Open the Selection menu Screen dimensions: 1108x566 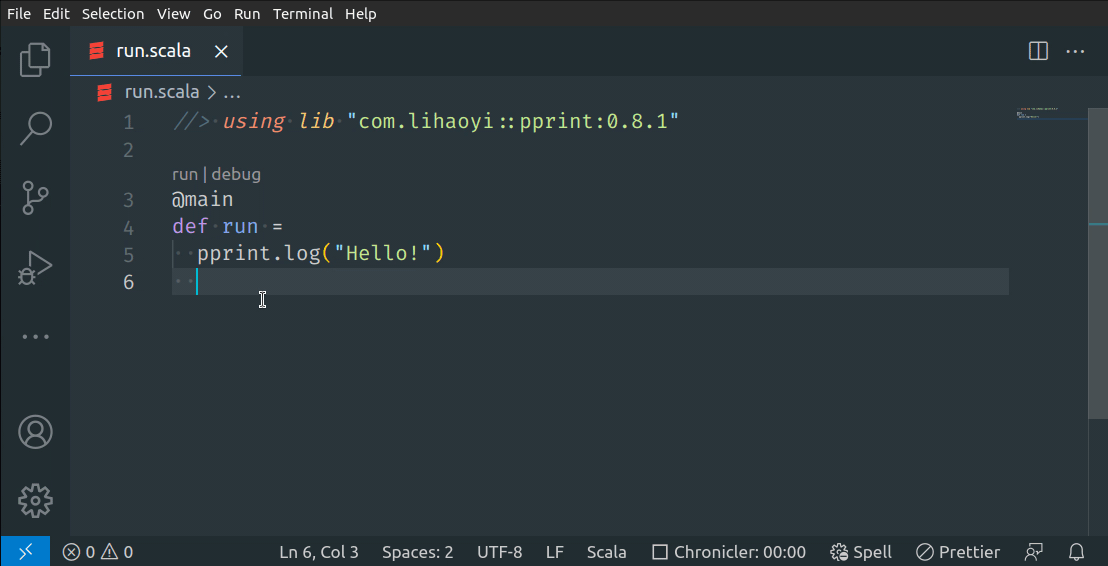pyautogui.click(x=112, y=13)
